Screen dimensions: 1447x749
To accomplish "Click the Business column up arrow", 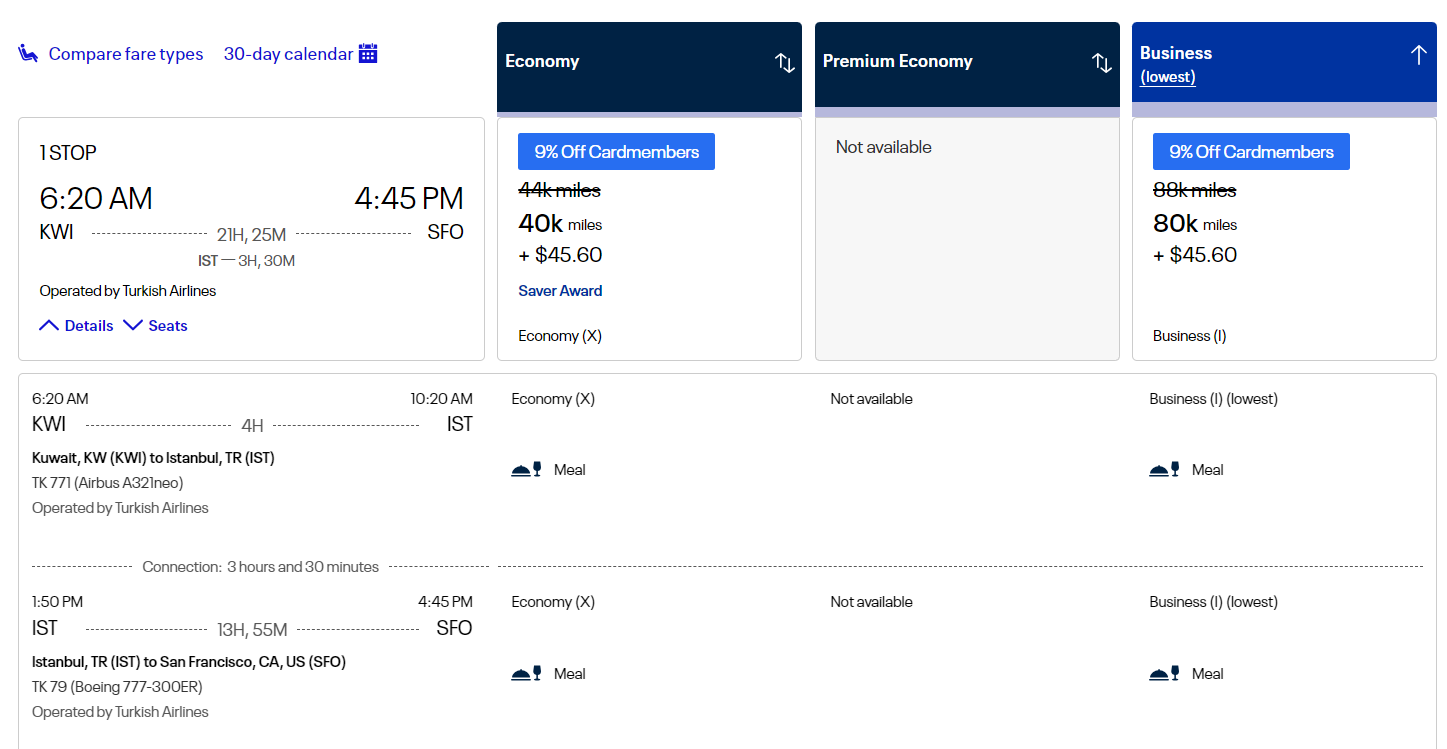I will [1418, 55].
